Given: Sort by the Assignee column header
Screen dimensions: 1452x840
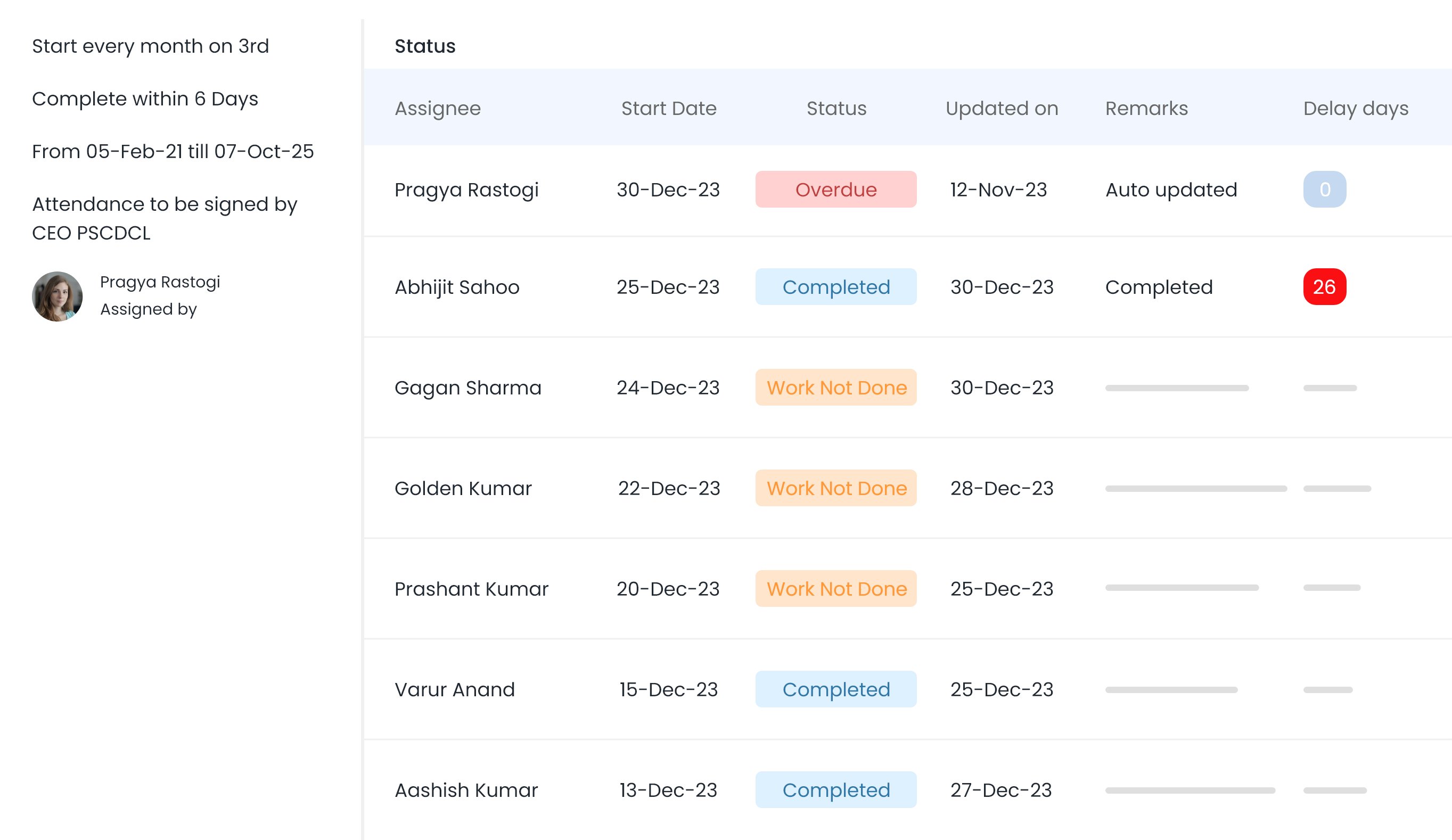Looking at the screenshot, I should tap(437, 108).
